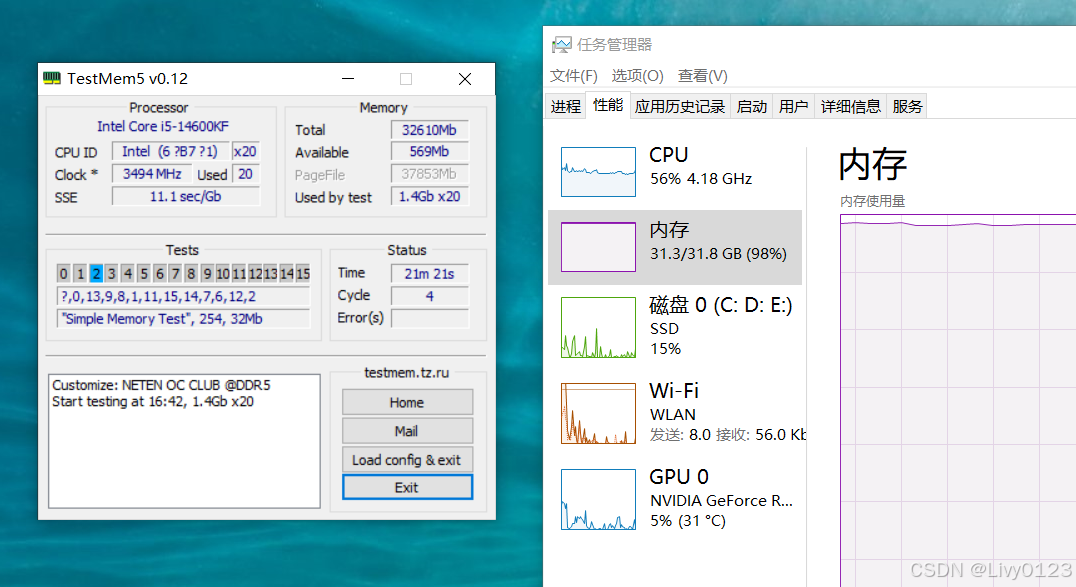Image resolution: width=1076 pixels, height=587 pixels.
Task: Click the Customize: NETEN OC CLUB log line
Action: [x=161, y=385]
